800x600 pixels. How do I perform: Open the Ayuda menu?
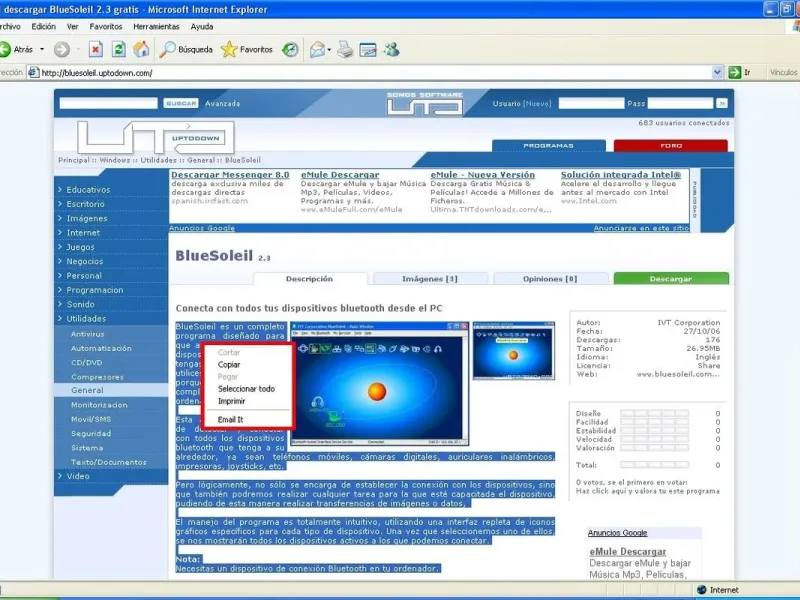pyautogui.click(x=202, y=27)
